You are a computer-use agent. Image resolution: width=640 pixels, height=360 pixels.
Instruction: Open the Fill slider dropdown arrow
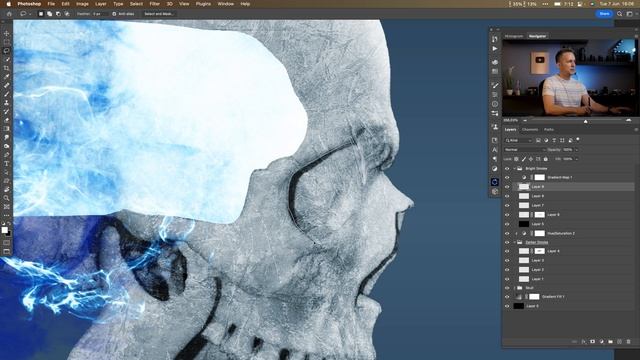click(x=576, y=159)
